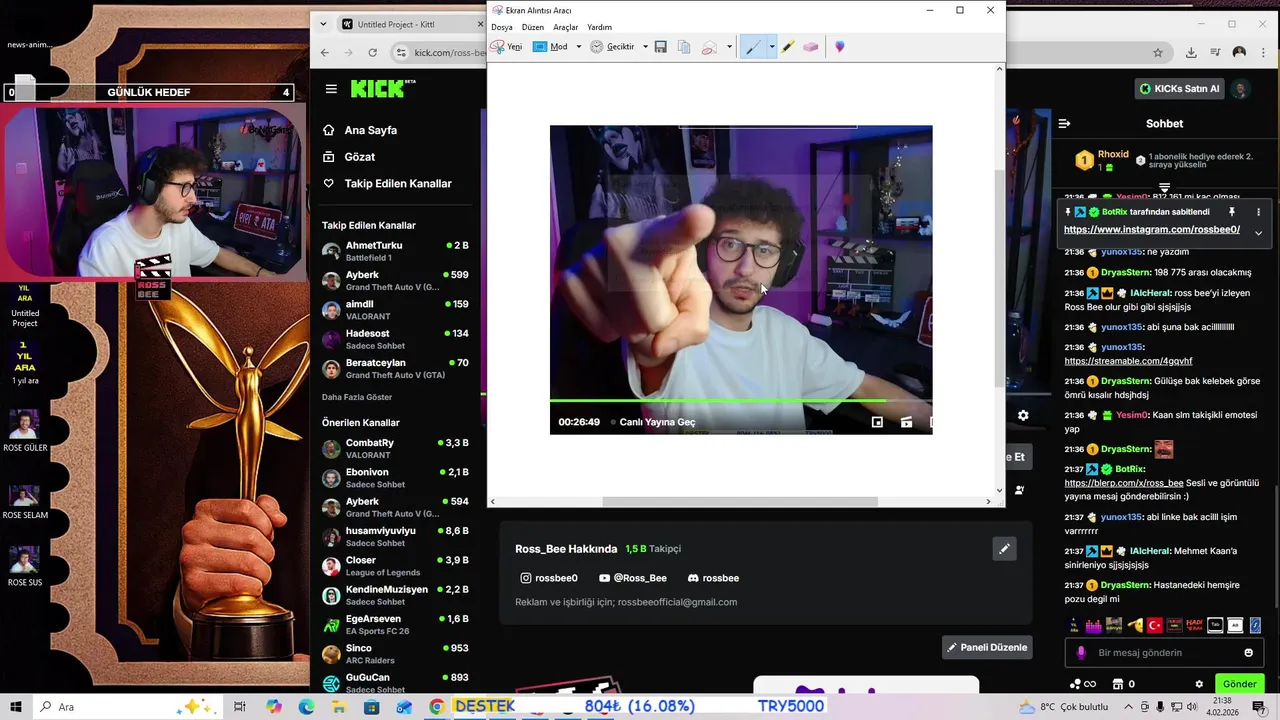Click the Mod rectangle snip icon
This screenshot has height=720, width=1280.
click(x=540, y=47)
